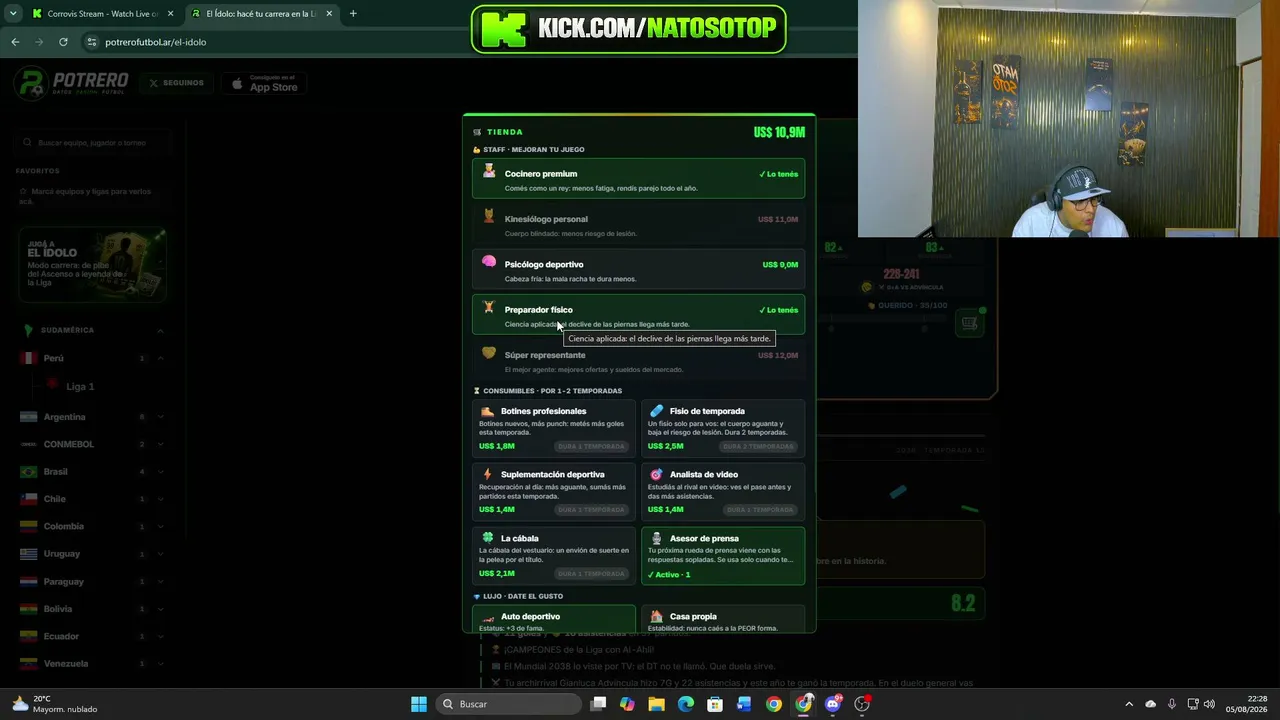
Task: Switch to the Corrovis Stream browser tab
Action: click(x=102, y=14)
